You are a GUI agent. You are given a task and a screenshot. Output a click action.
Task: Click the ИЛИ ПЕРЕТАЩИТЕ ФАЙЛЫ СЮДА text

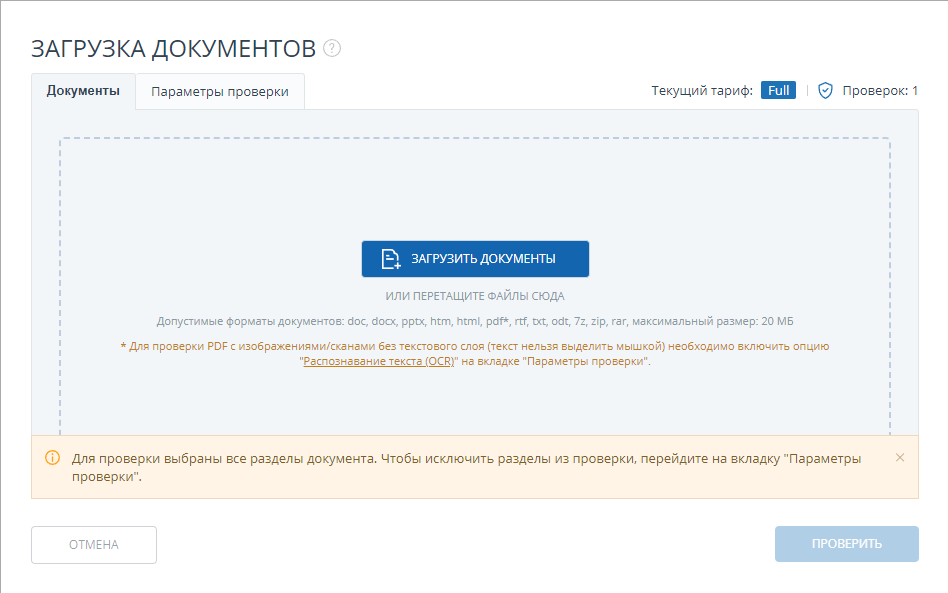[475, 296]
